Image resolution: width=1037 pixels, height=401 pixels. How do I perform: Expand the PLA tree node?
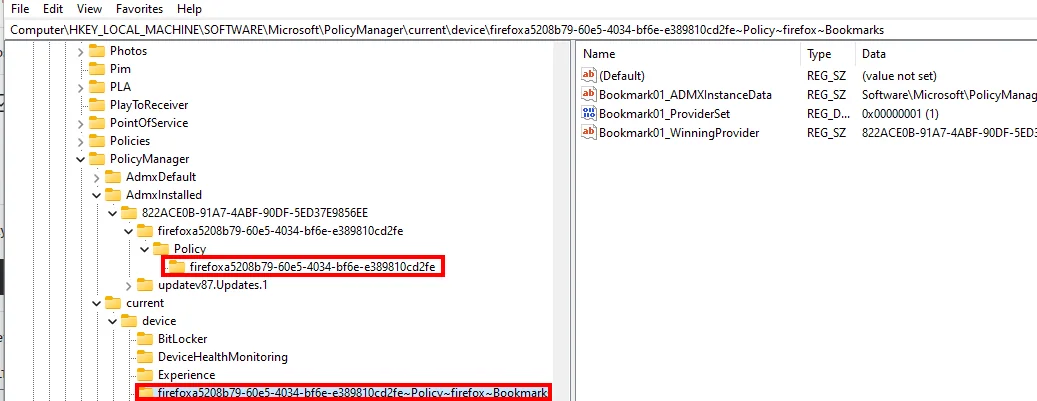coord(81,87)
